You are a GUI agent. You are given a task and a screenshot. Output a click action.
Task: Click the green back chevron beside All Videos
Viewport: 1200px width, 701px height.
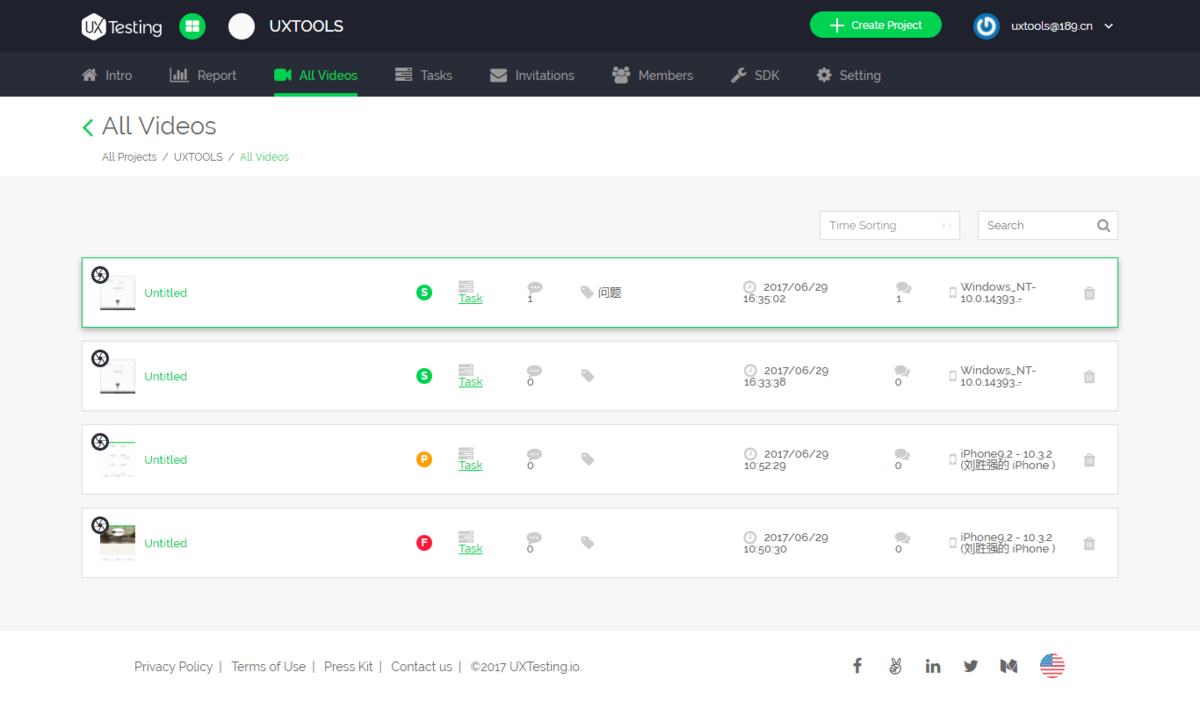pyautogui.click(x=88, y=127)
